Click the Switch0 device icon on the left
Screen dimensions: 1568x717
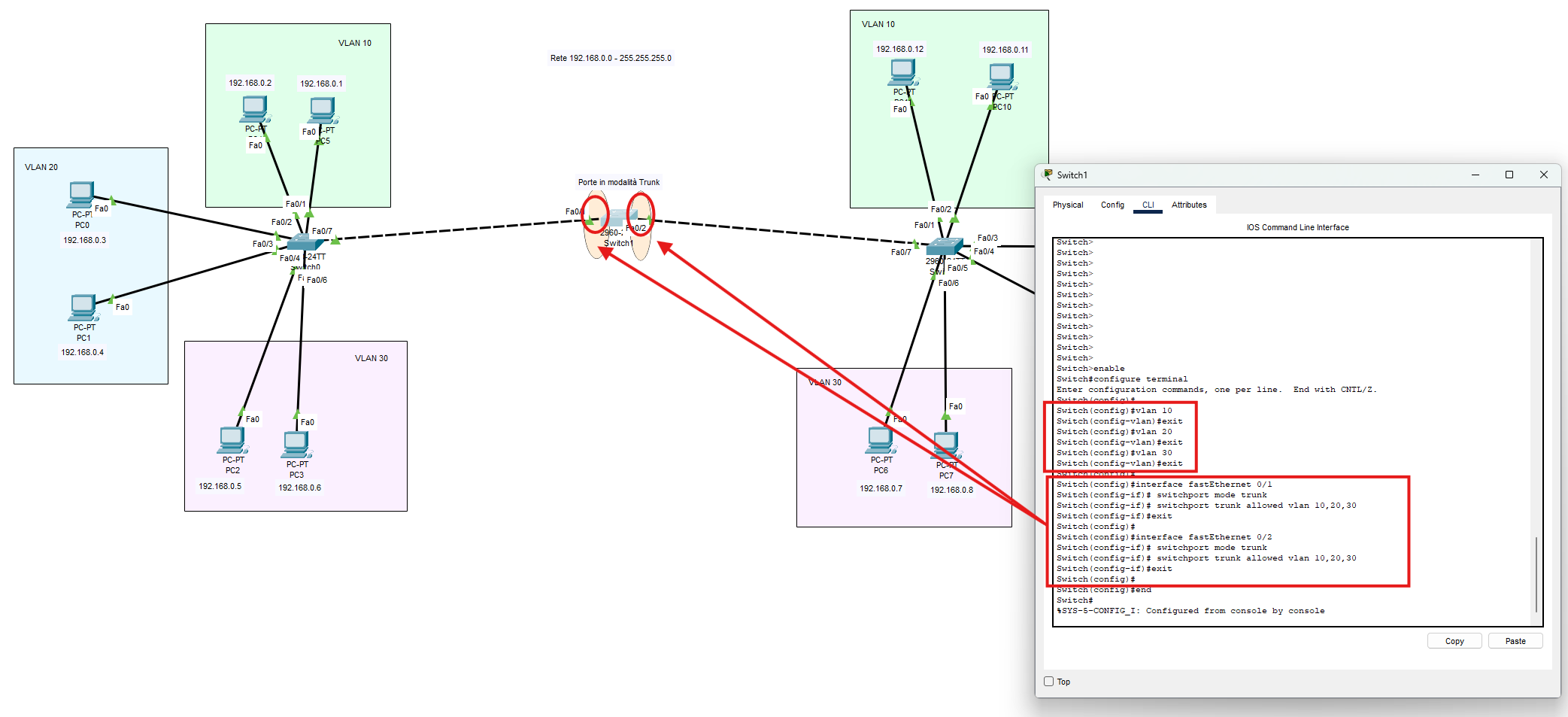[305, 242]
